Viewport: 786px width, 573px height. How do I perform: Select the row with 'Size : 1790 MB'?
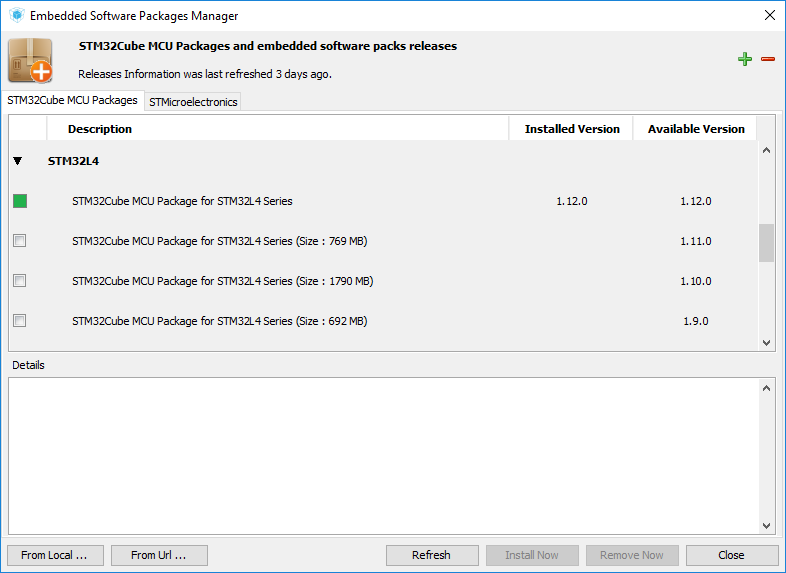[x=382, y=281]
